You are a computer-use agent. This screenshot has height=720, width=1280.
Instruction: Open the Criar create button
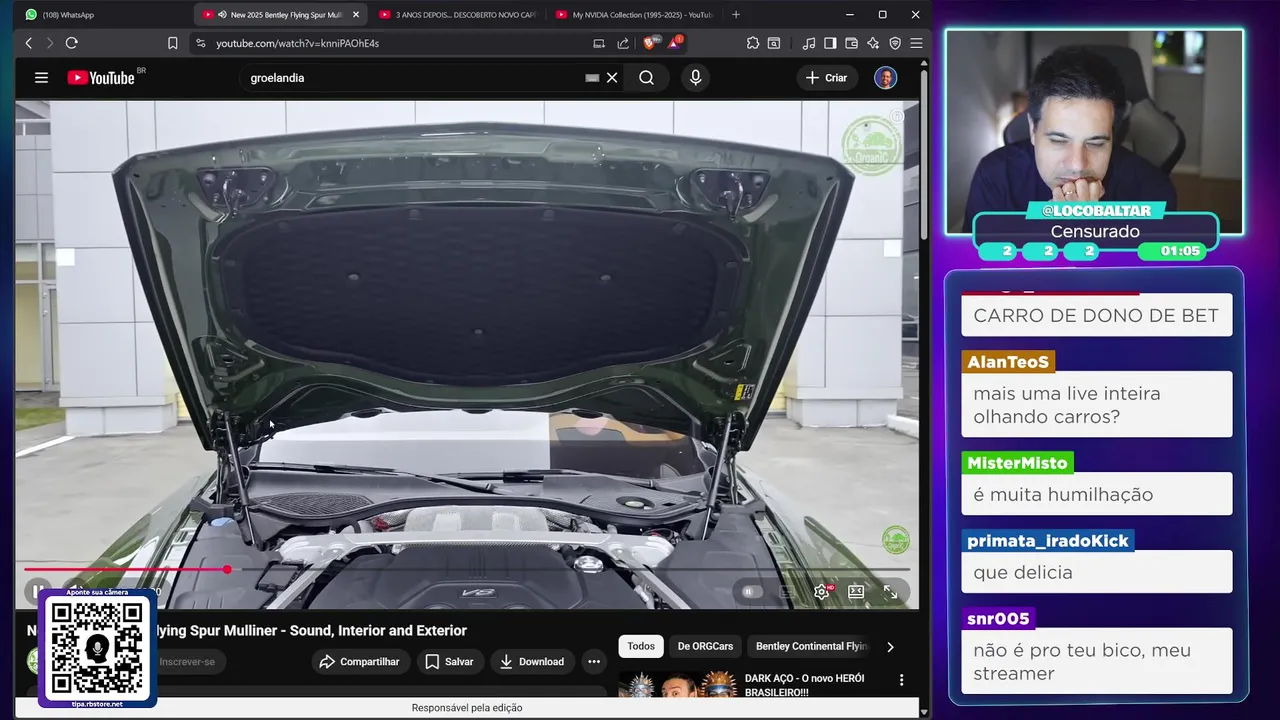[x=827, y=78]
